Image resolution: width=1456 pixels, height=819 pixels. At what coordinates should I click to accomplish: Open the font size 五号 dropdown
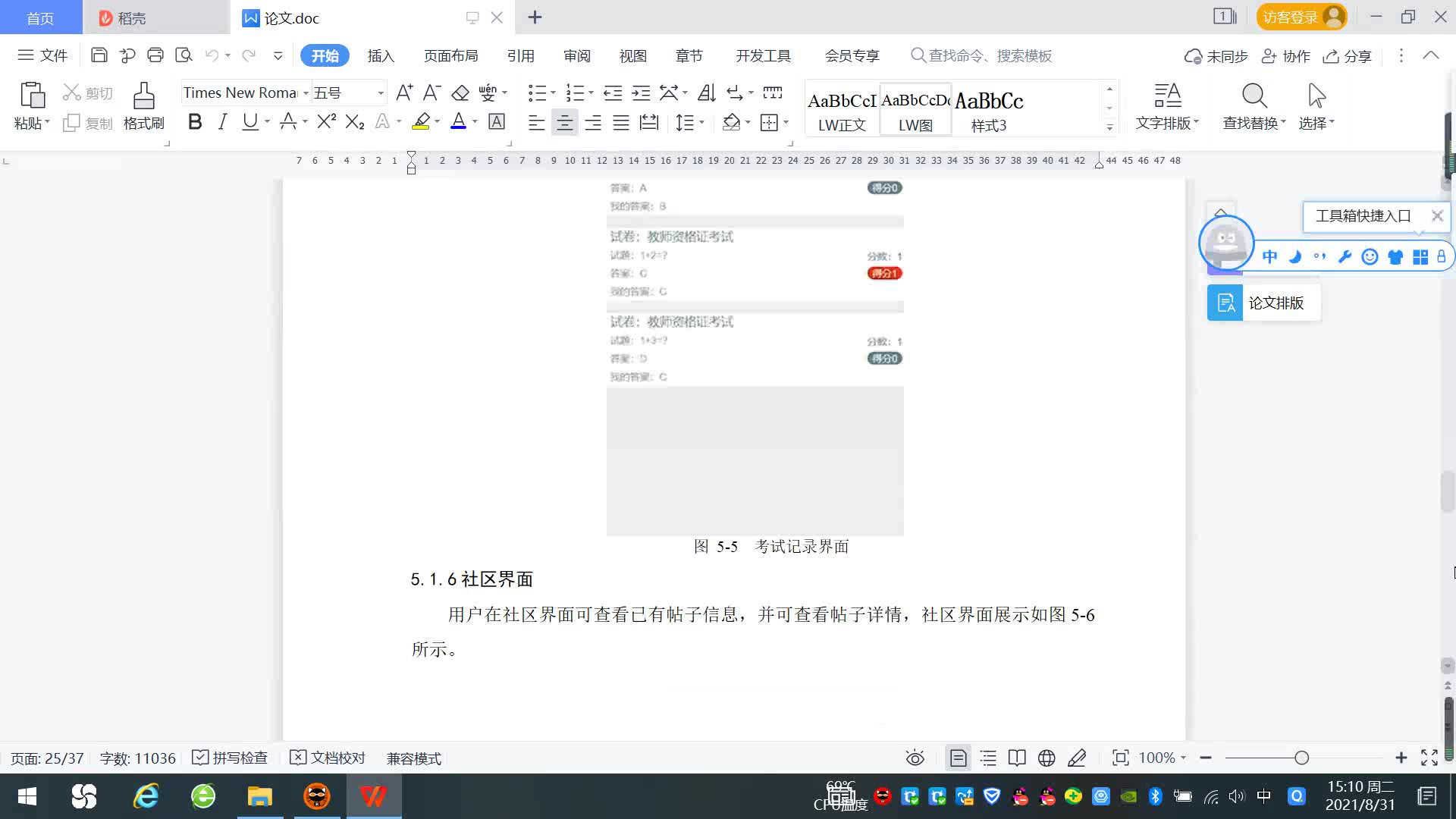[x=380, y=93]
